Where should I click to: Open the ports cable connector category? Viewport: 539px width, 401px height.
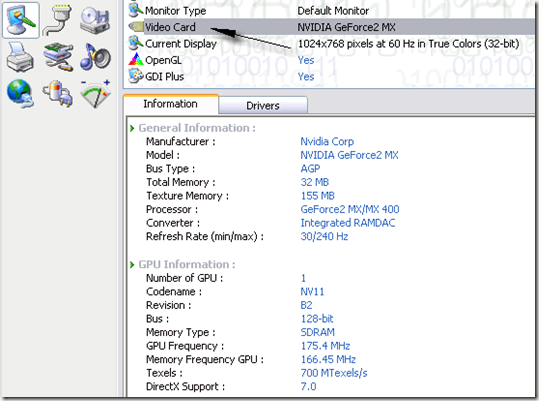tap(57, 20)
